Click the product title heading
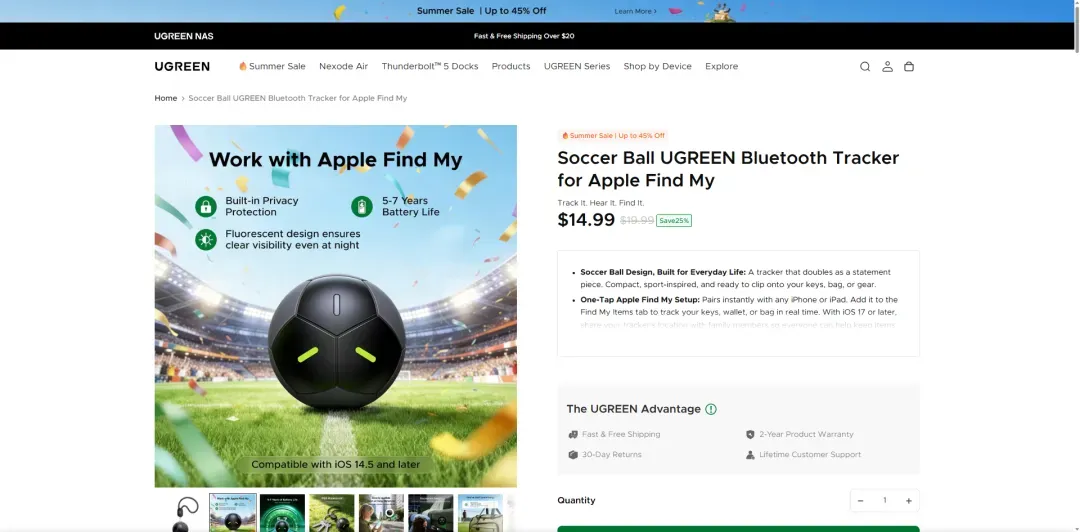Screen dimensions: 1080x532 (728, 169)
